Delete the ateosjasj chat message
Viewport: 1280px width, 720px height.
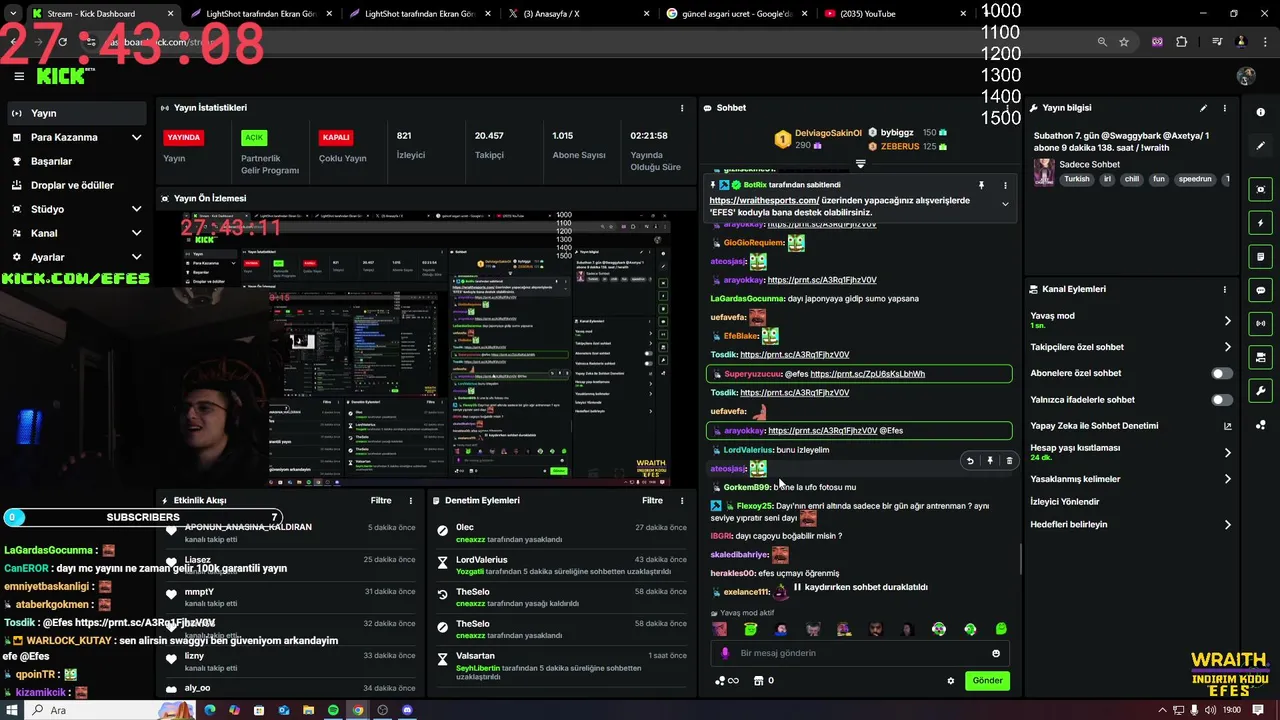(1009, 461)
